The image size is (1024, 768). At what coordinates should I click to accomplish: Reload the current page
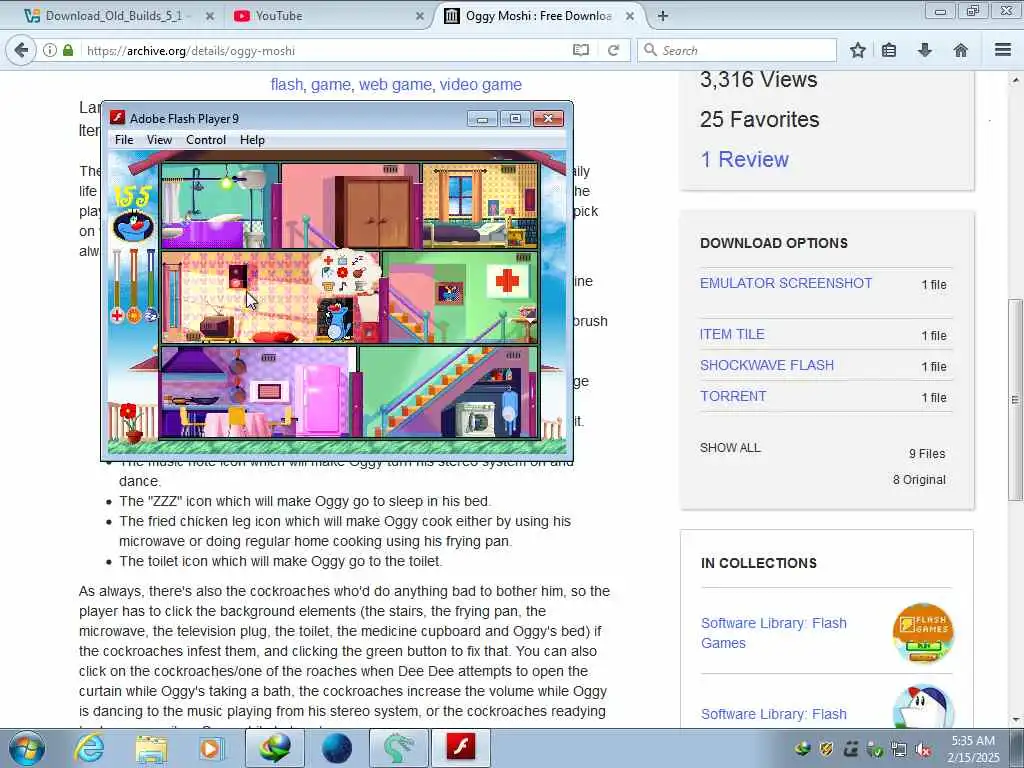[x=613, y=50]
